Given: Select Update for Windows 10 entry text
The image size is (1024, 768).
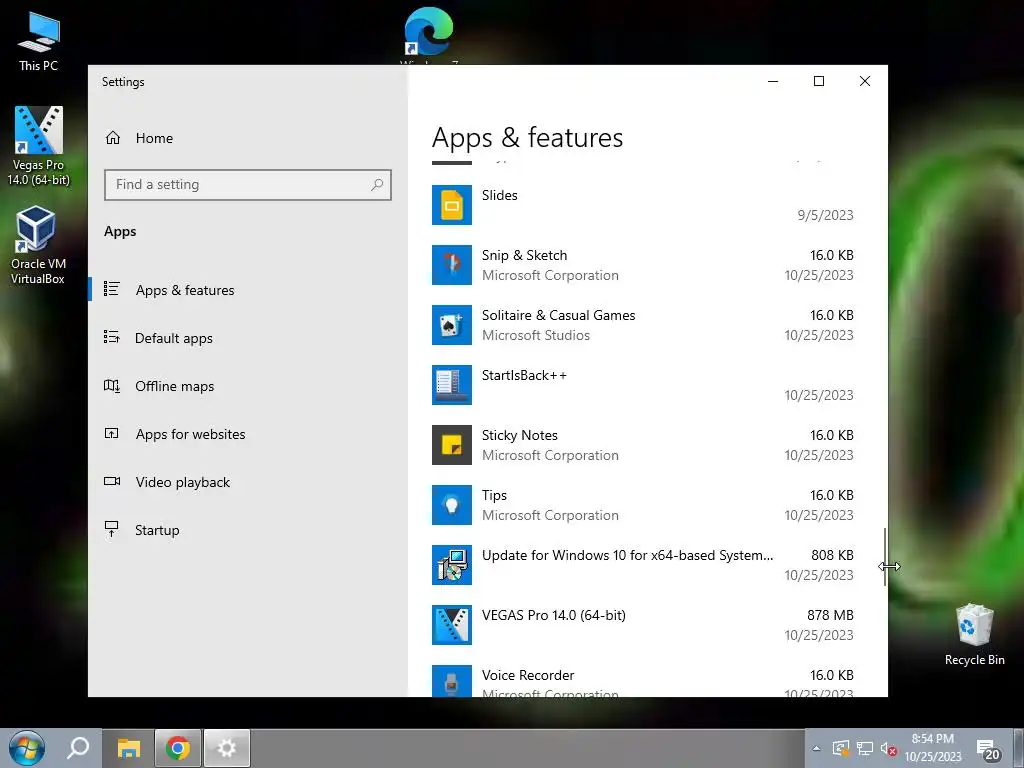Looking at the screenshot, I should click(x=628, y=555).
